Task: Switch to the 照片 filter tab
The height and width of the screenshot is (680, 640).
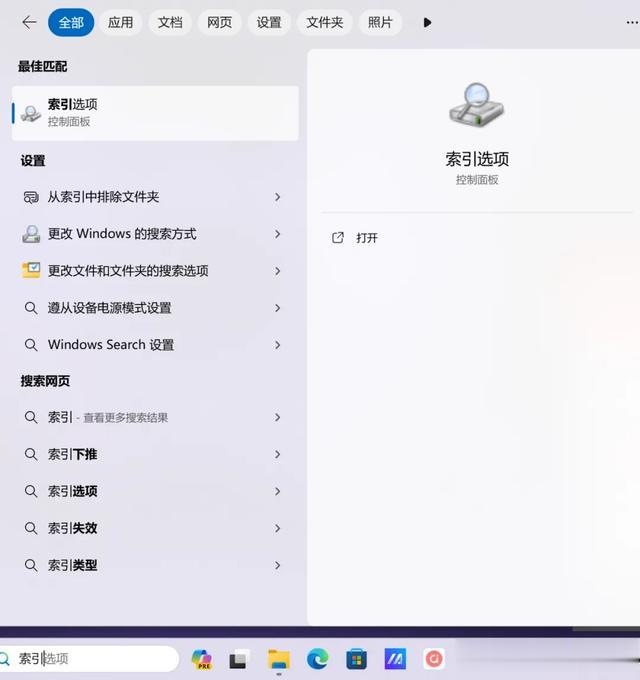Action: click(380, 23)
